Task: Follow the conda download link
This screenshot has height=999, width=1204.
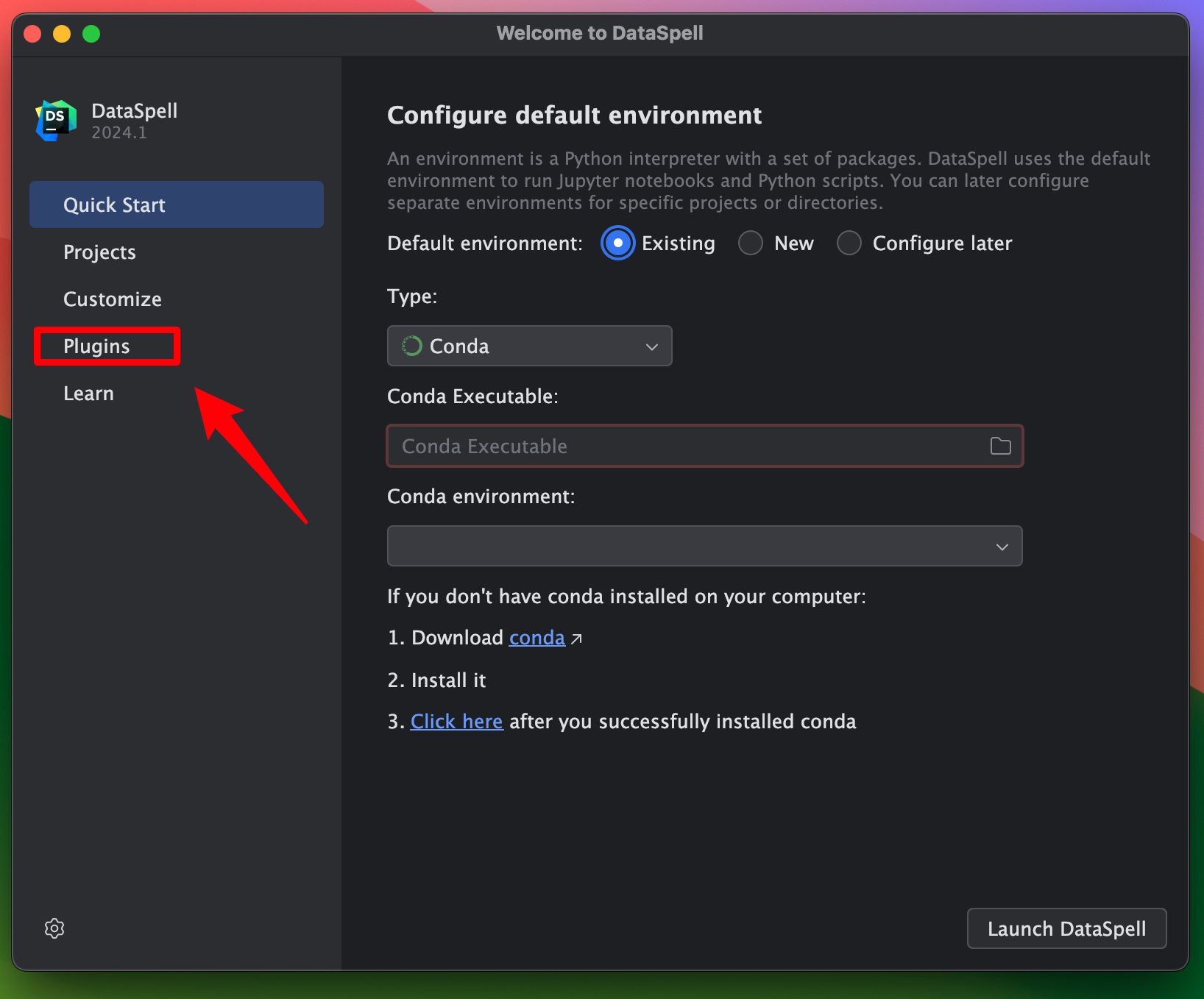Action: click(537, 638)
